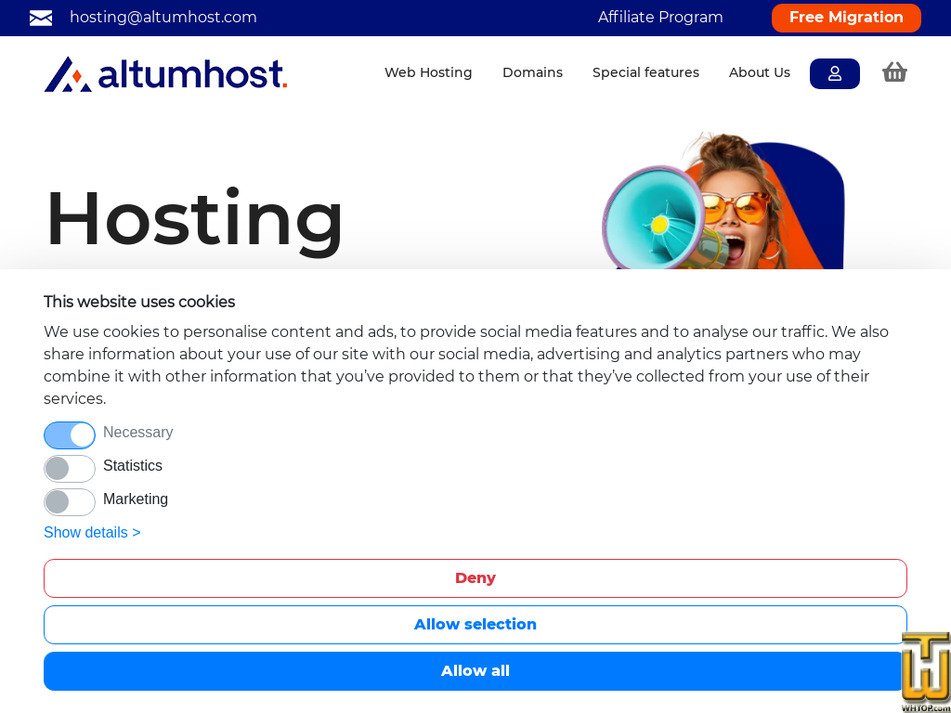Click the envelope email icon

click(x=41, y=18)
